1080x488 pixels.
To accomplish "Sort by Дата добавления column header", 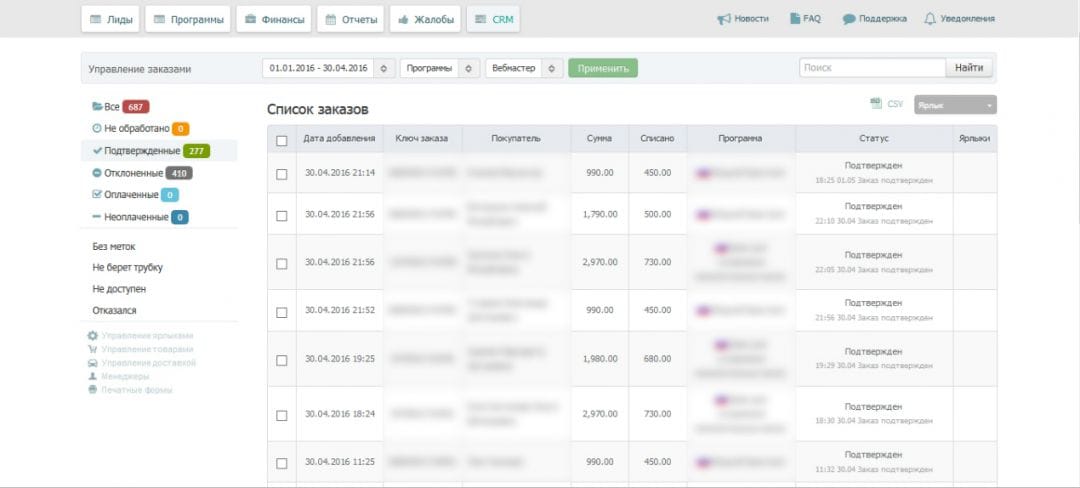I will coord(340,138).
